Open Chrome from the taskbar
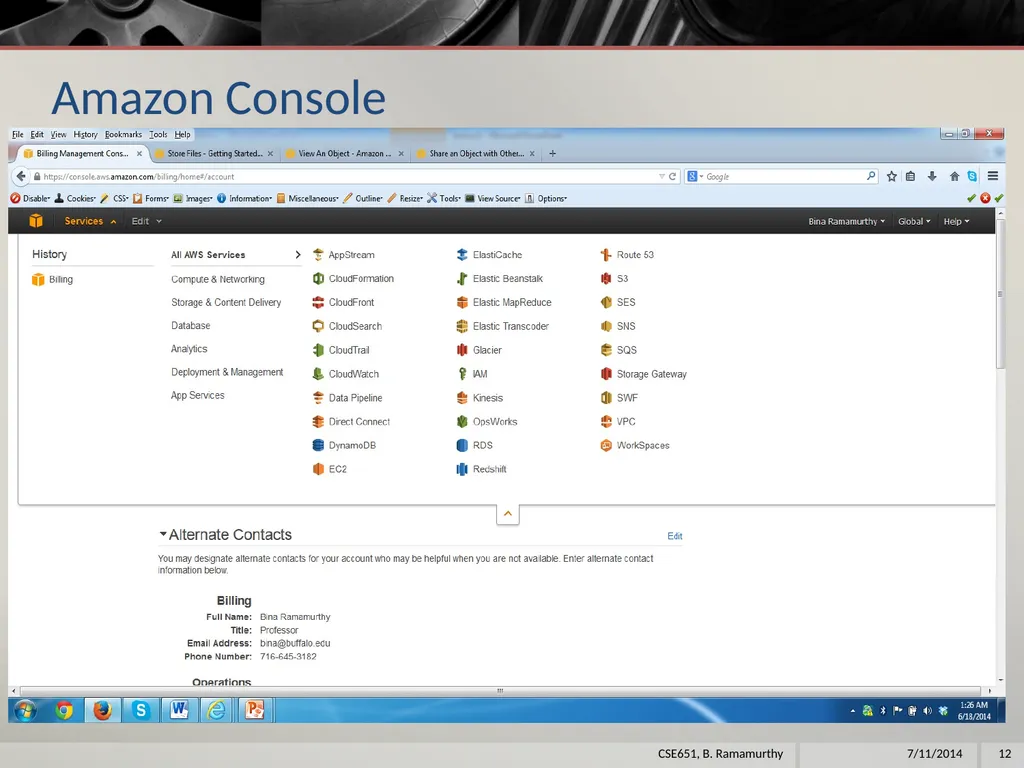This screenshot has height=768, width=1024. pyautogui.click(x=63, y=710)
